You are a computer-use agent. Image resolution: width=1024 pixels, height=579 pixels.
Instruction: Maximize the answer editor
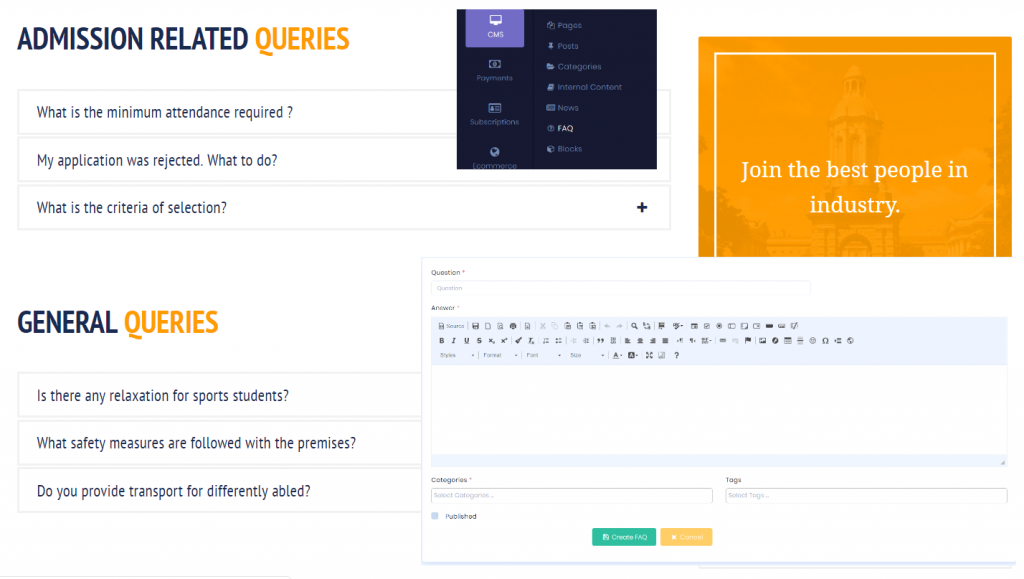pyautogui.click(x=649, y=356)
